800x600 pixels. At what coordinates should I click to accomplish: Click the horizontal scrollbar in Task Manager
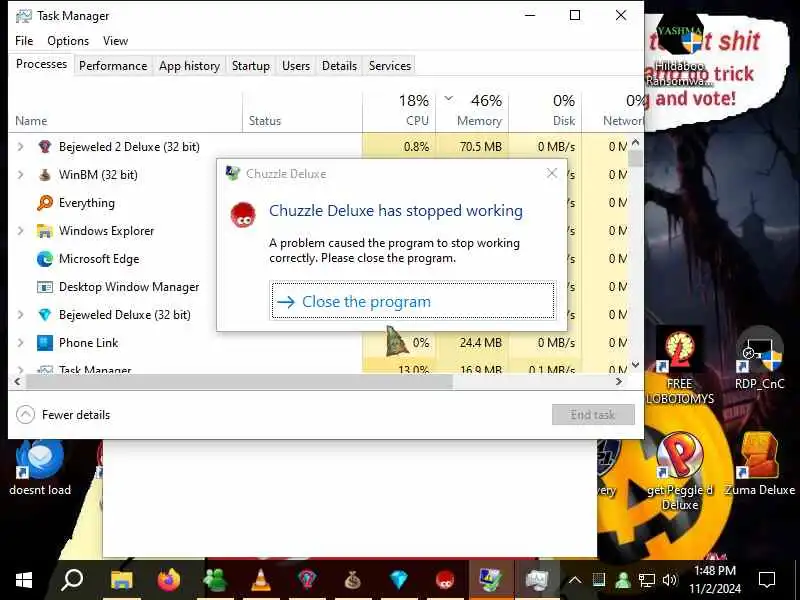pos(239,382)
